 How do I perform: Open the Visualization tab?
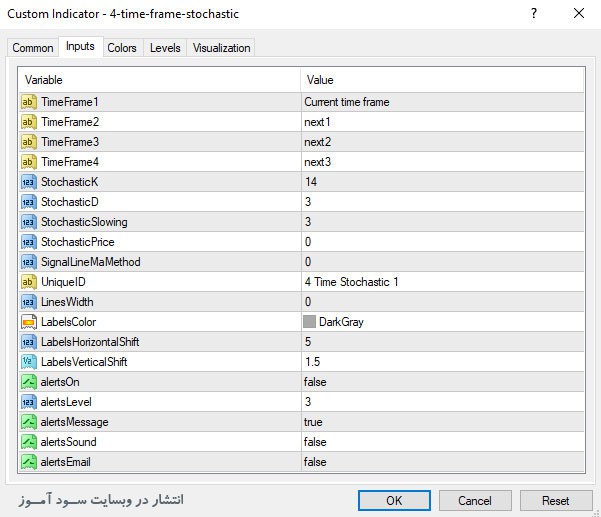pos(222,48)
